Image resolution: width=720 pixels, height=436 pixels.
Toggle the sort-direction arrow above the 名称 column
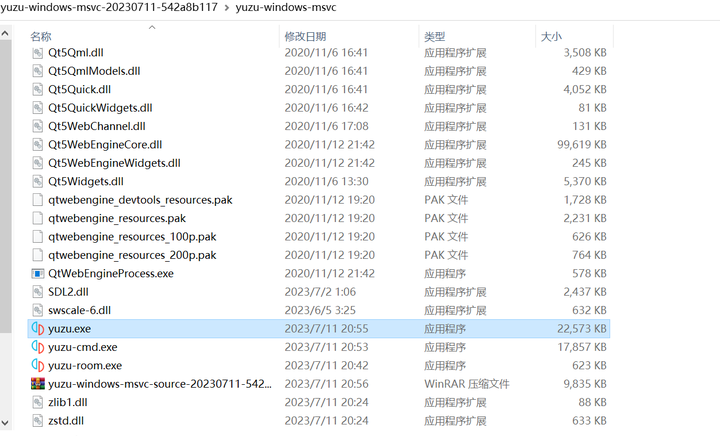click(152, 28)
